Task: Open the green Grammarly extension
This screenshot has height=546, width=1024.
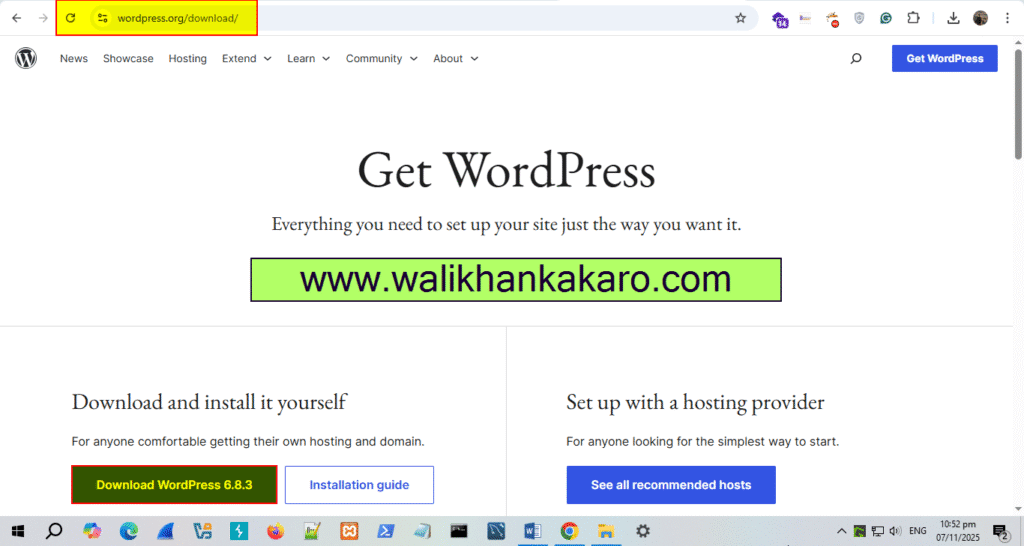Action: pos(886,18)
